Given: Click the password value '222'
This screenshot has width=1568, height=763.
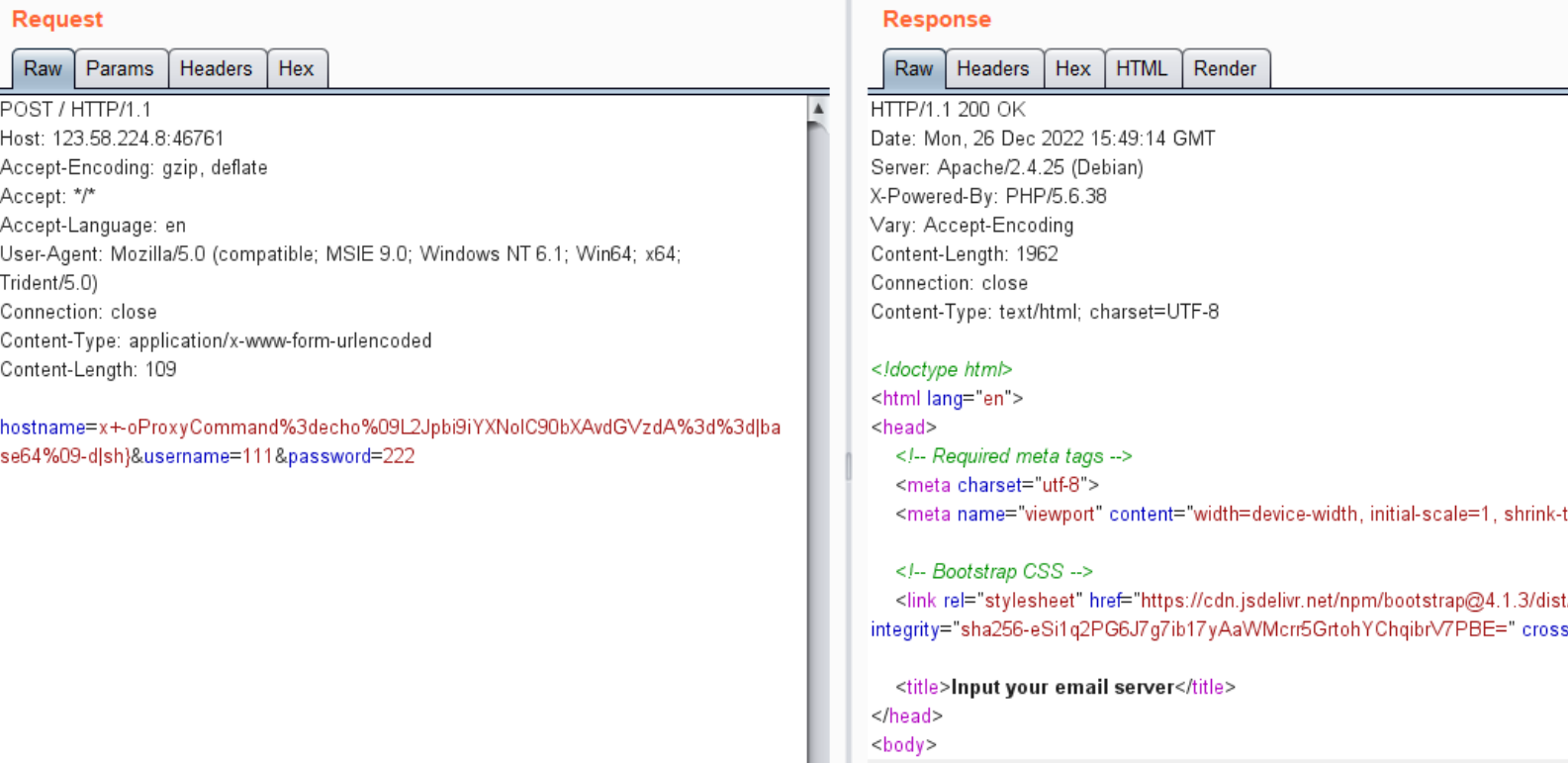Looking at the screenshot, I should 399,456.
